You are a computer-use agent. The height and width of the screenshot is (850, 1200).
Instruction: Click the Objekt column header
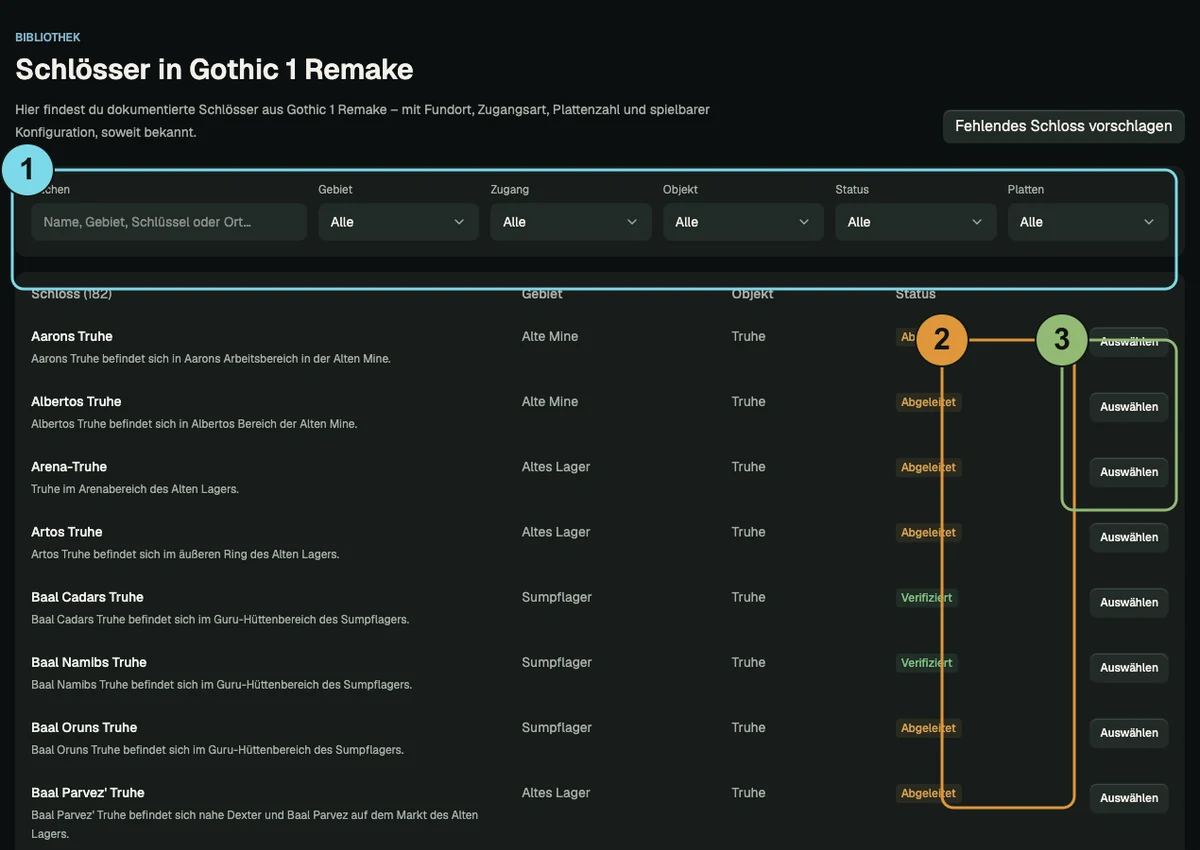click(x=752, y=294)
